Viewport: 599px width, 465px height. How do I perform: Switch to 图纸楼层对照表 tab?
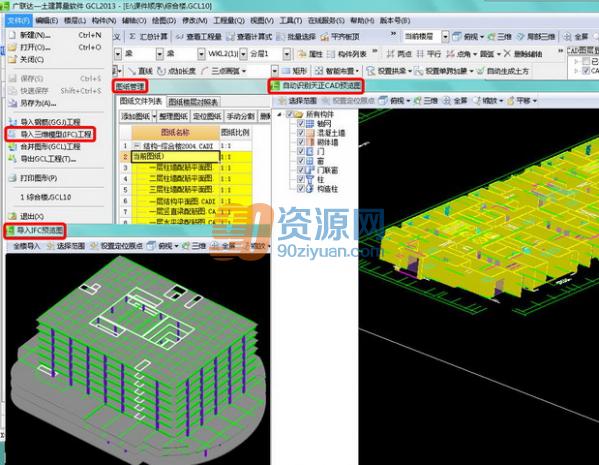pos(193,102)
